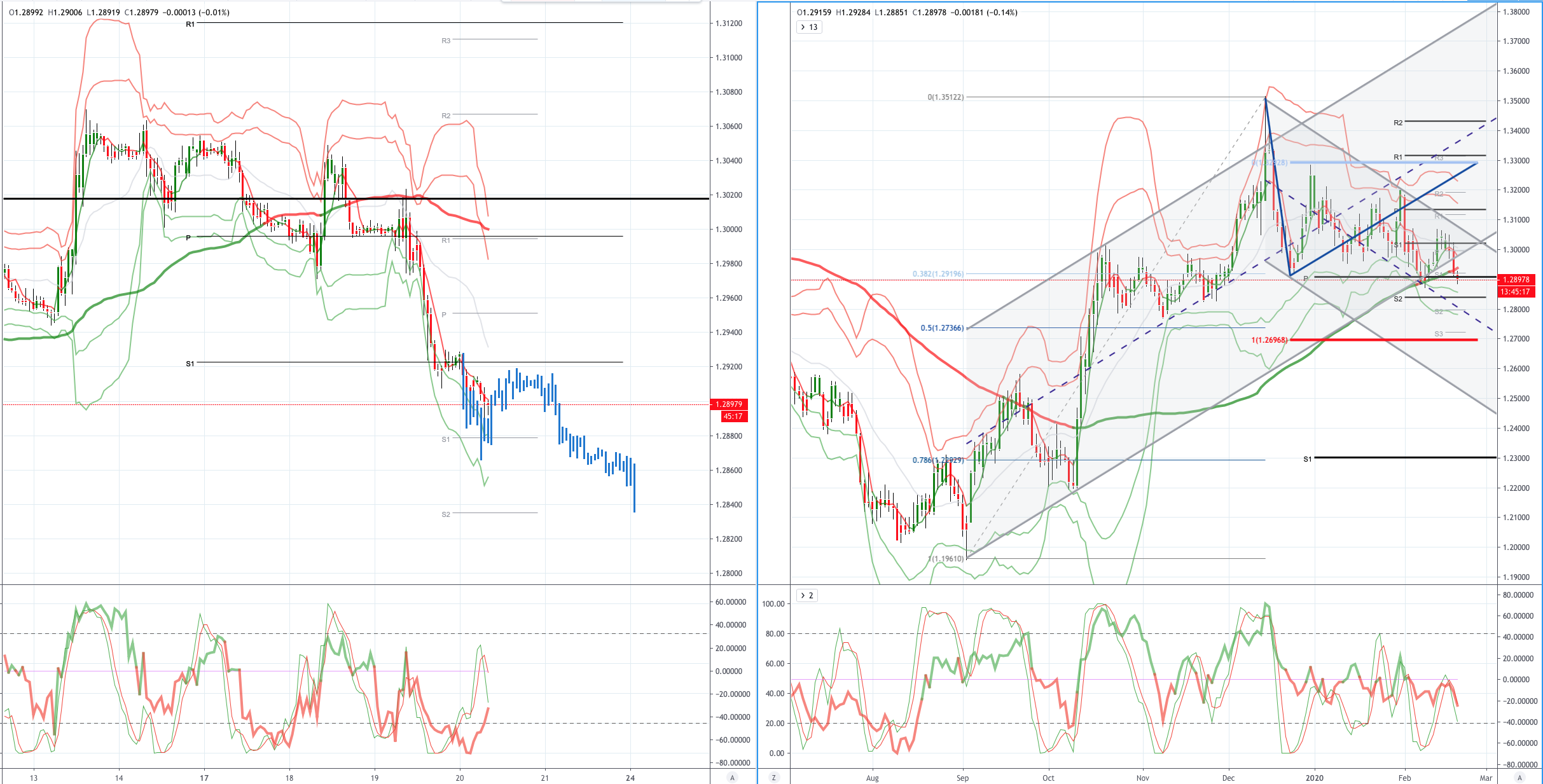Click the bold black S1 pivot label on left chart
The height and width of the screenshot is (784, 1543).
point(190,364)
